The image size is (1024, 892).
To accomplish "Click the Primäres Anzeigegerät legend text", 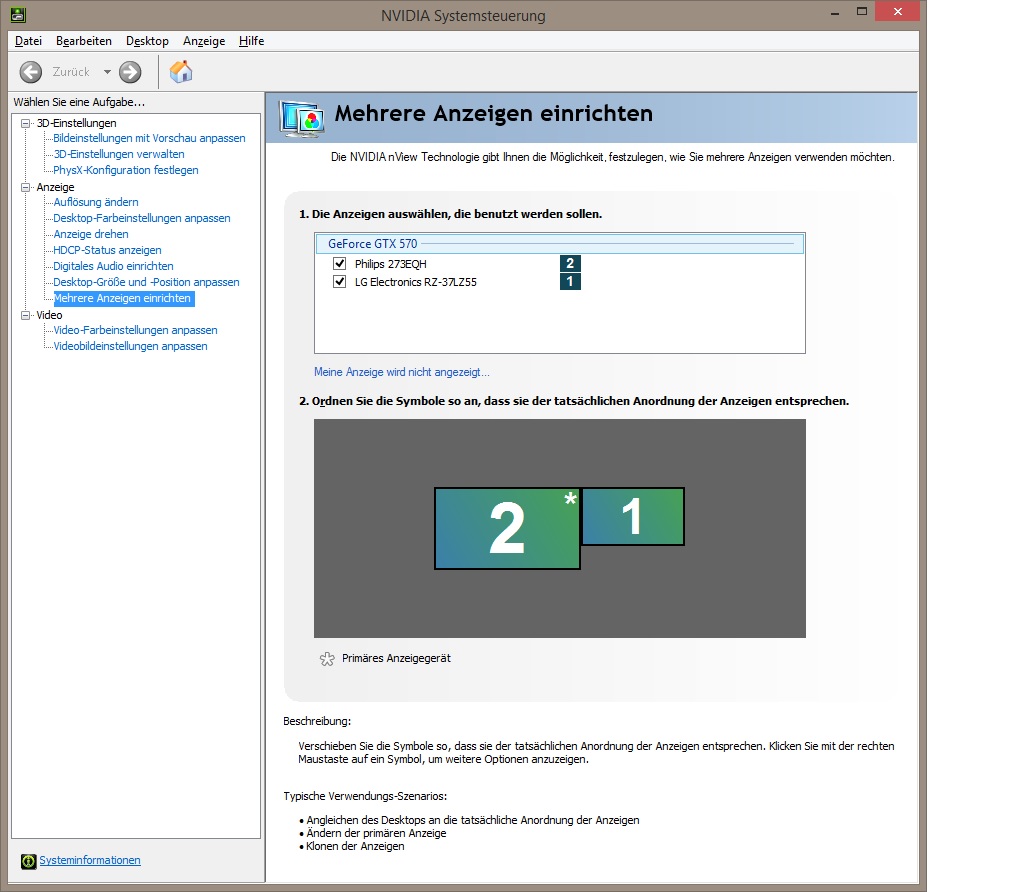I will 396,658.
